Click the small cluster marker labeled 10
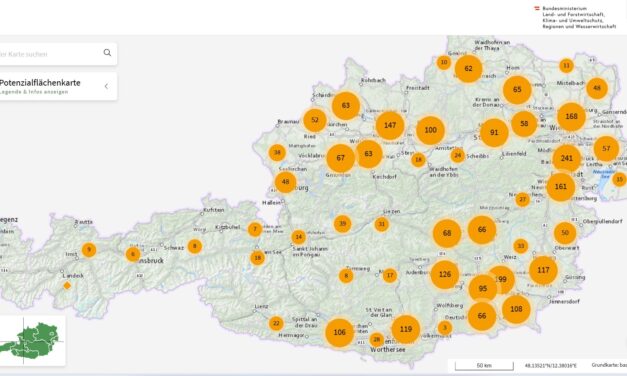Screen dimensions: 627x376 tap(444, 62)
